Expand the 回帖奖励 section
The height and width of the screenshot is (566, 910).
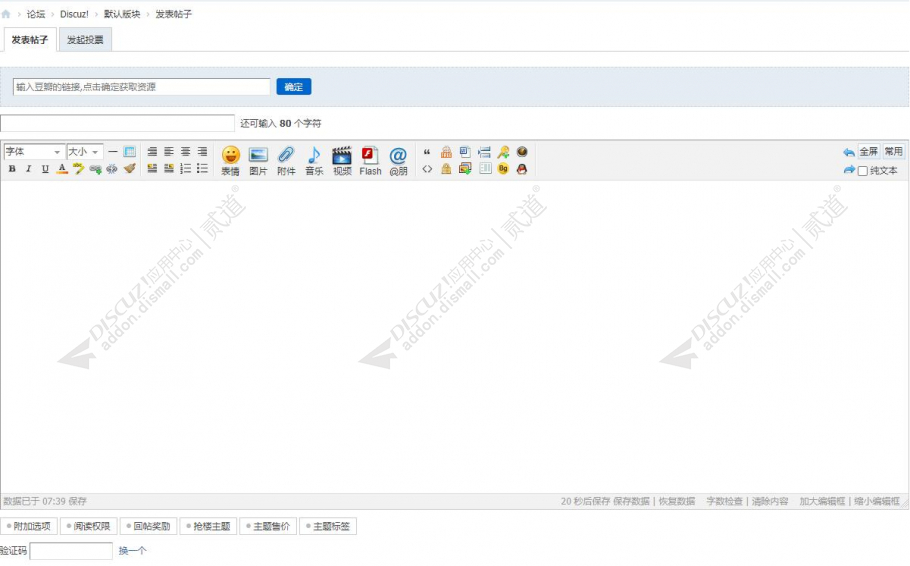click(149, 527)
